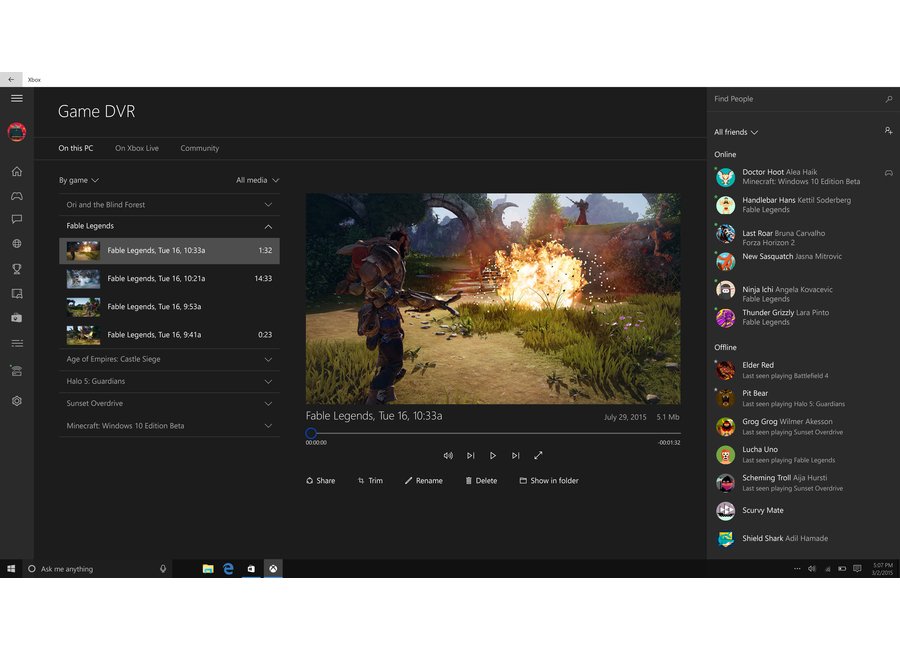Viewport: 900px width, 650px height.
Task: Click the Trim button
Action: (370, 481)
